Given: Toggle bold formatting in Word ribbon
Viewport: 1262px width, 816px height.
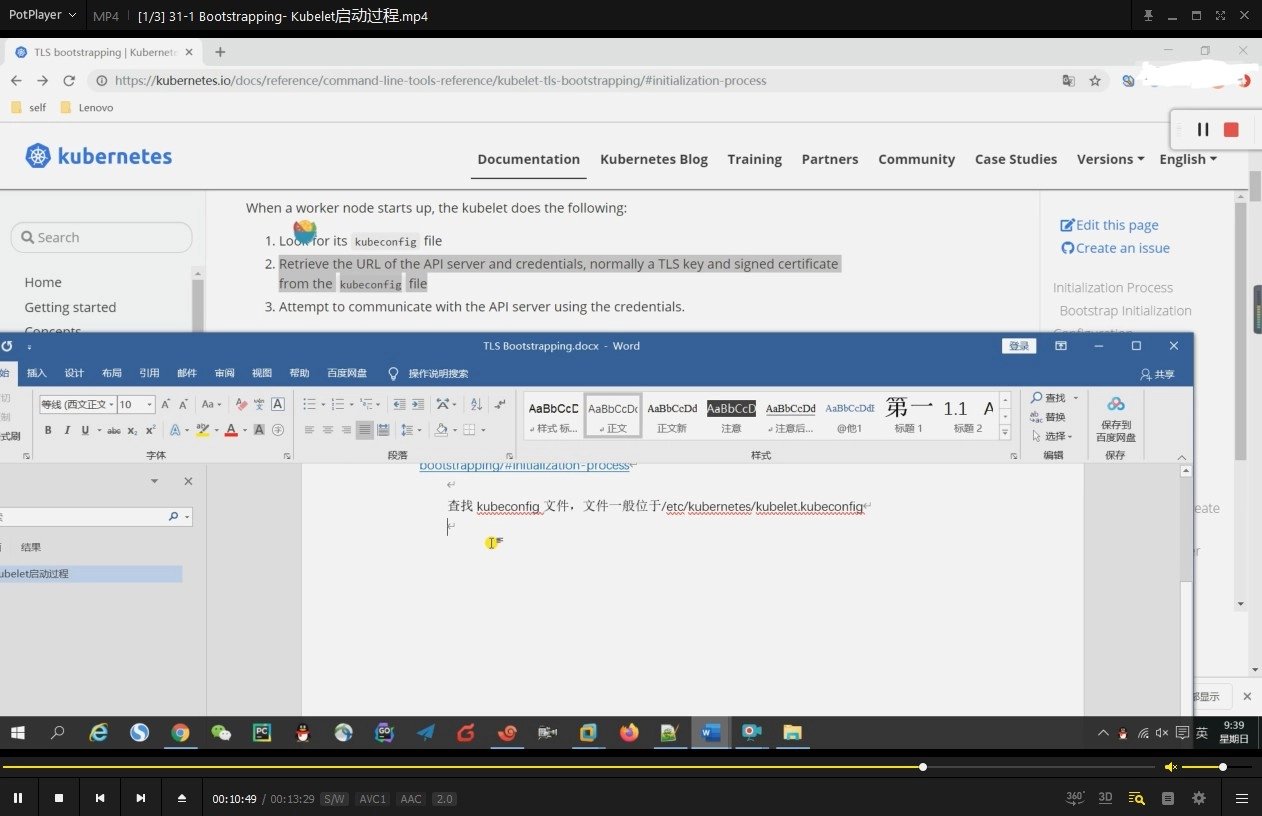Looking at the screenshot, I should [x=47, y=429].
